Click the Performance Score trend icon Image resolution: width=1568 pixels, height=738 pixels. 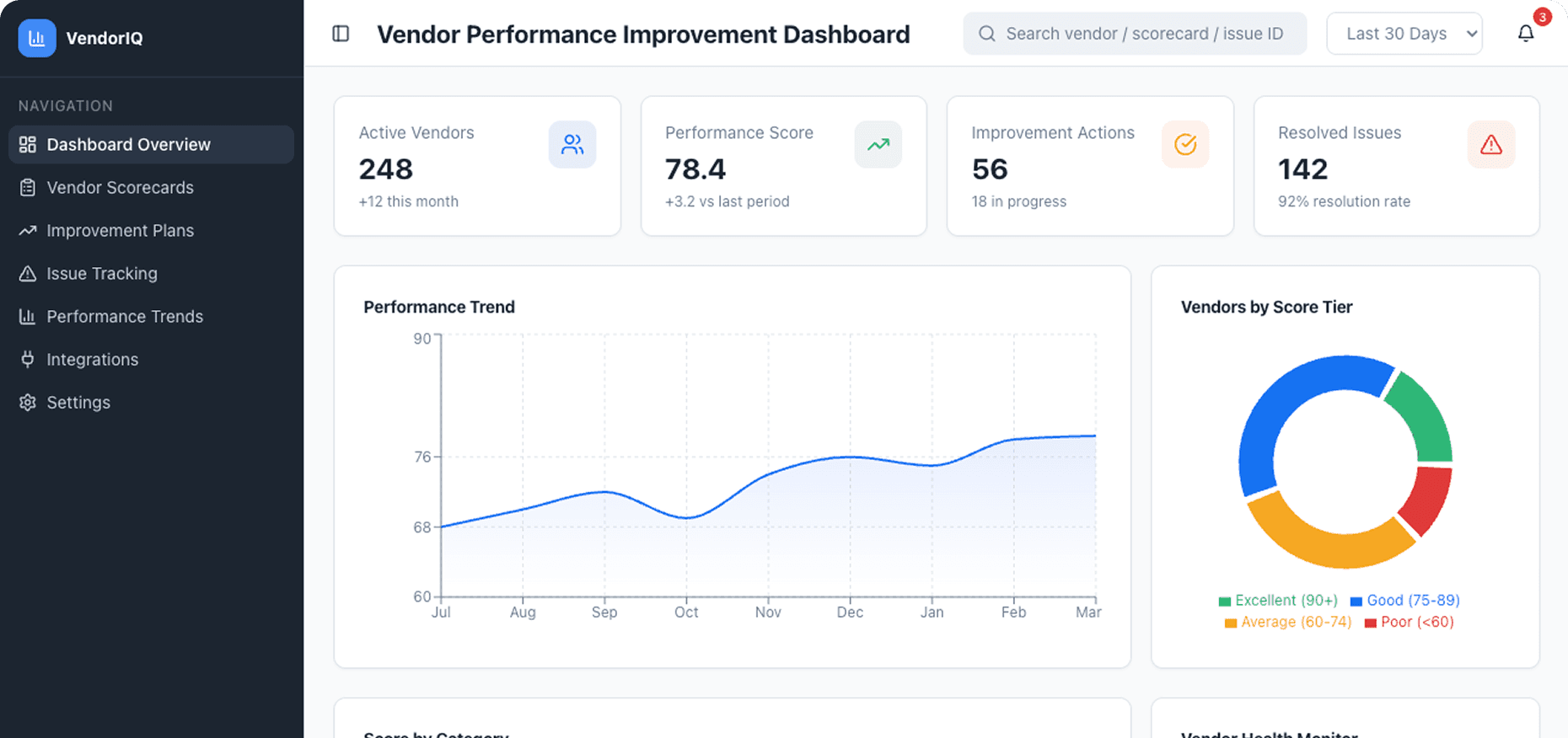tap(878, 145)
